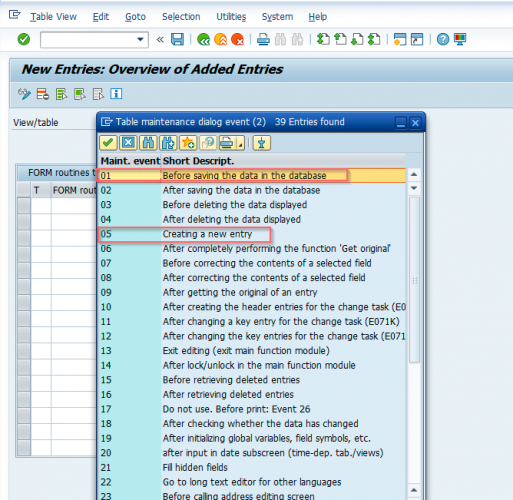Click the vertical scrollbar thumb in dialog
513x500 pixels.
click(x=414, y=280)
